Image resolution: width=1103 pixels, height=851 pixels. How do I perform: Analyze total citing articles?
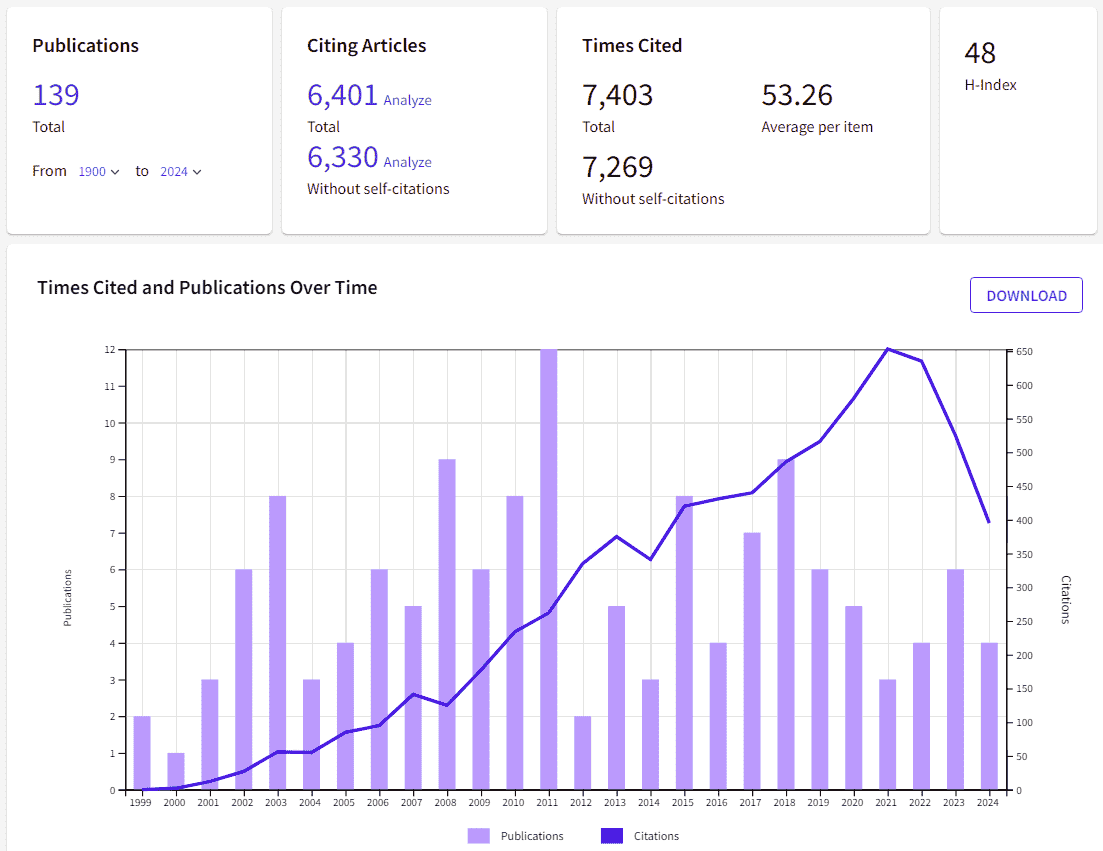407,100
